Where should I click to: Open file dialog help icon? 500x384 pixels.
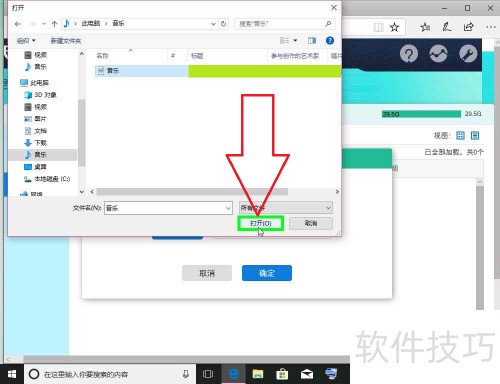coord(330,41)
